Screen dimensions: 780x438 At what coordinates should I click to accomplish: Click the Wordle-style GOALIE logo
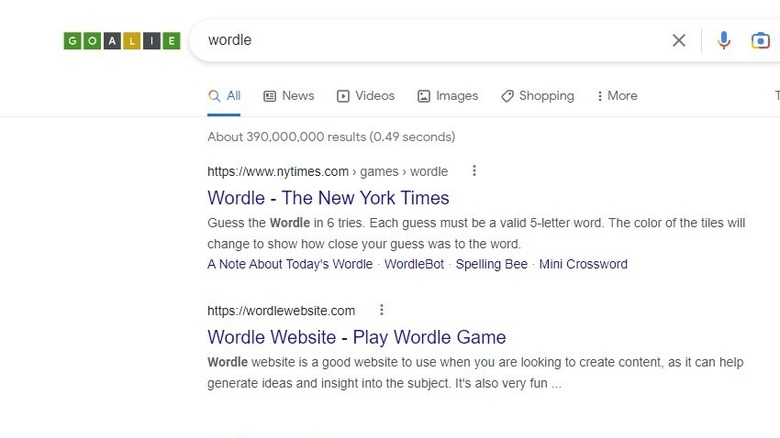tap(122, 41)
